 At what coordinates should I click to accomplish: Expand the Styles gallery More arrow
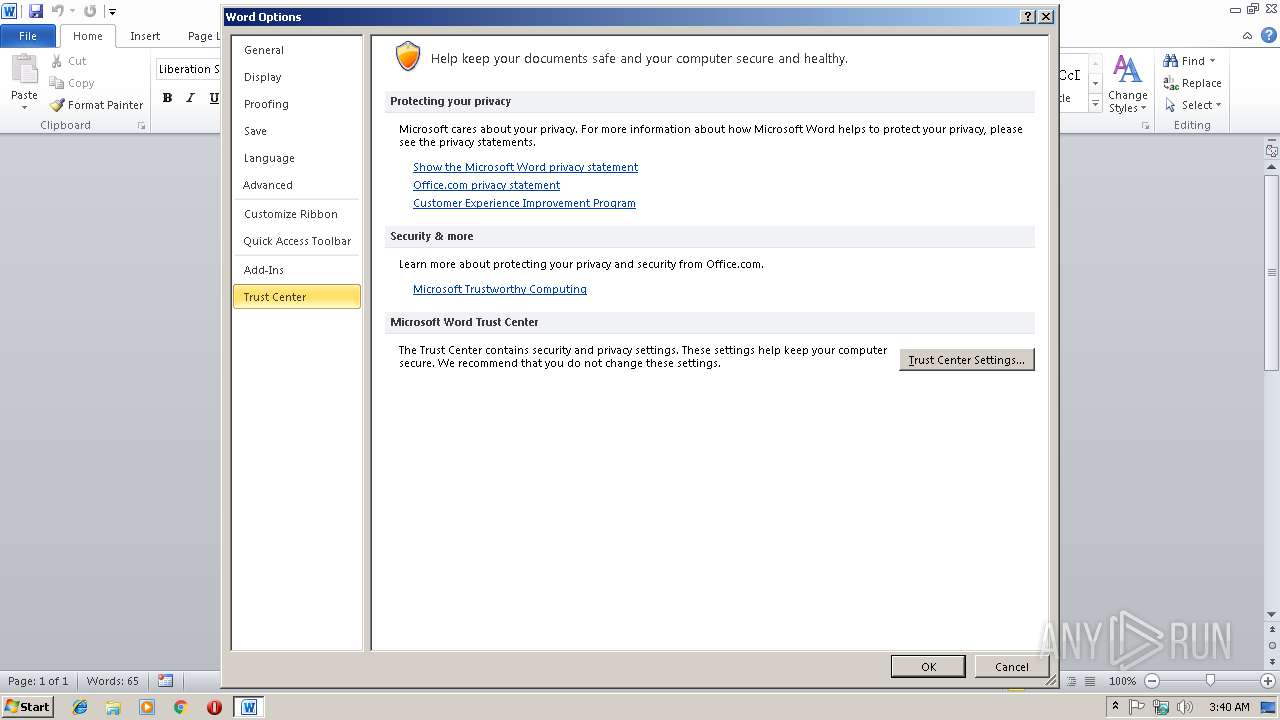coord(1095,104)
